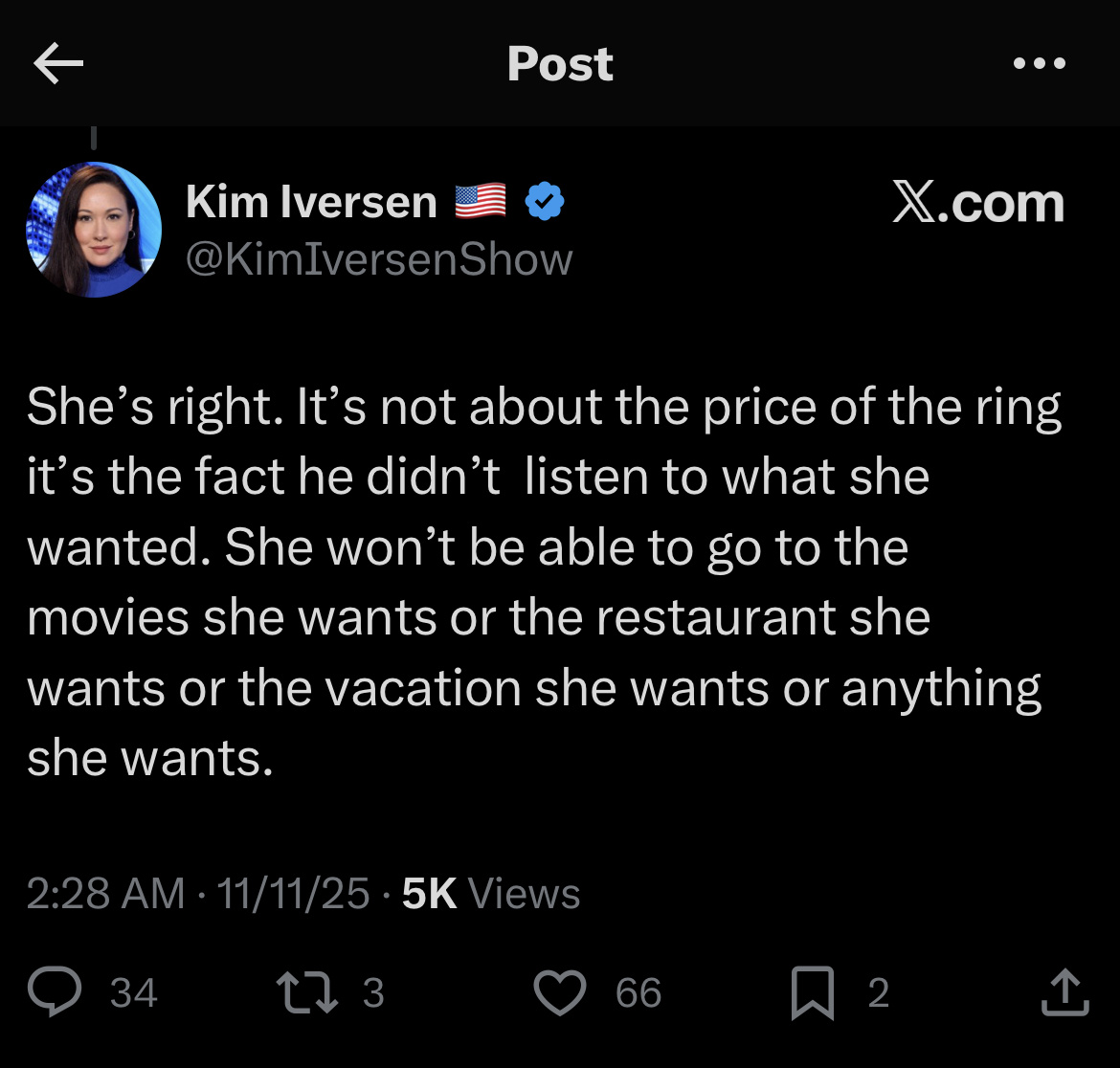This screenshot has height=1068, width=1120.
Task: Bookmark this post with the bookmark icon
Action: 813,991
